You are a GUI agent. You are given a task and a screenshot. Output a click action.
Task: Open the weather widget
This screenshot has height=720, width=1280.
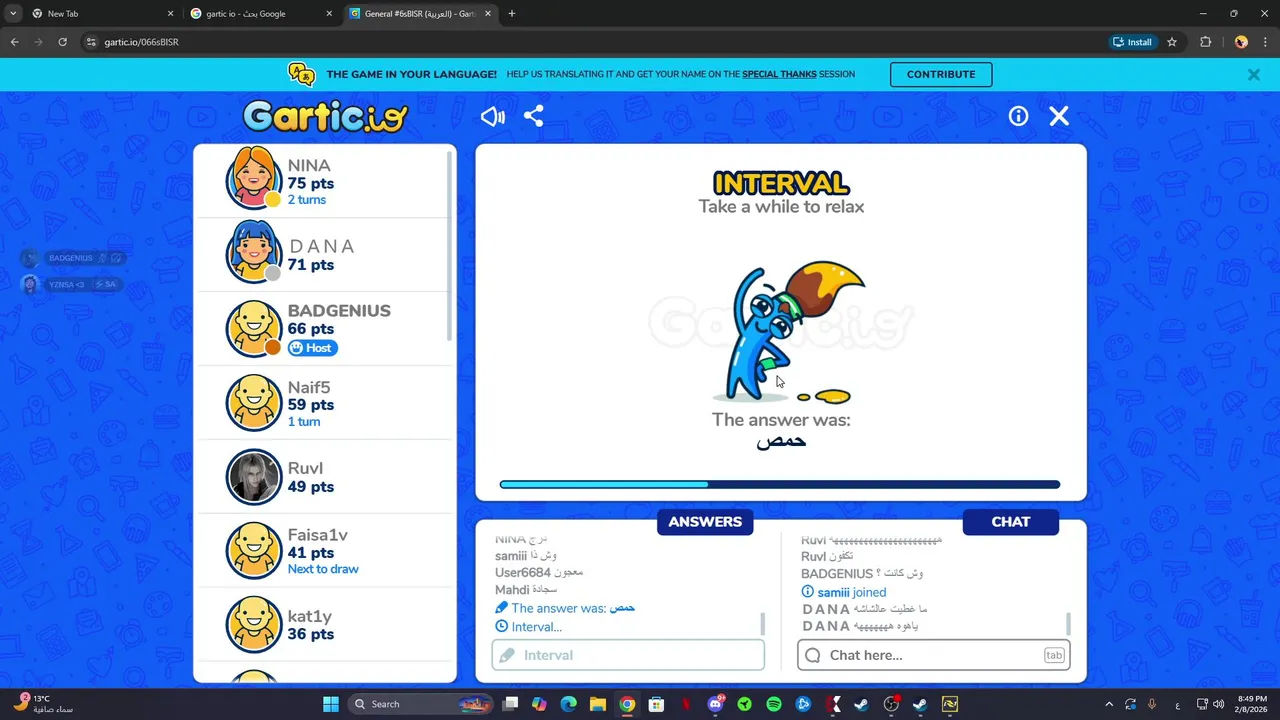[43, 704]
